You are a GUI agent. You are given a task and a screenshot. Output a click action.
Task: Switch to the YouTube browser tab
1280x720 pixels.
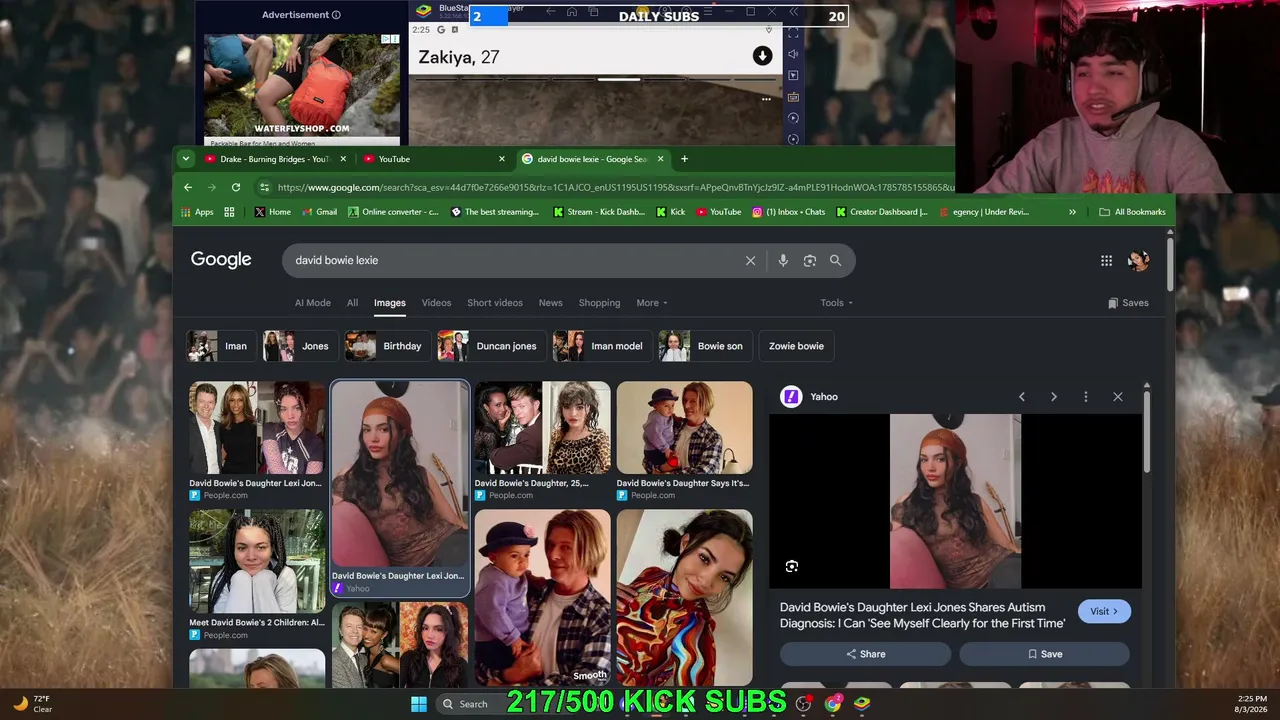434,159
